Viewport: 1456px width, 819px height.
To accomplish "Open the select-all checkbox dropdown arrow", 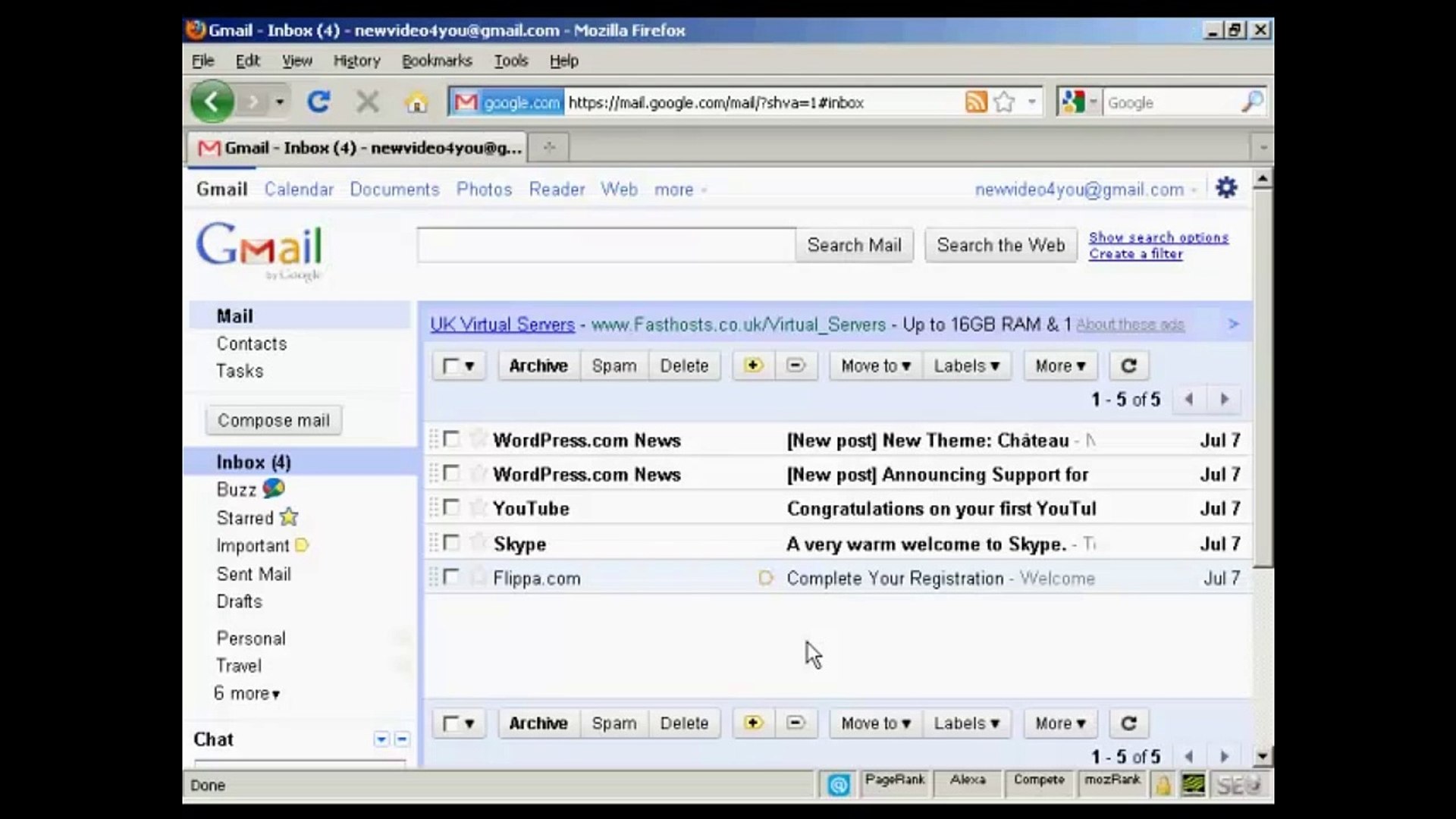I will tap(469, 366).
